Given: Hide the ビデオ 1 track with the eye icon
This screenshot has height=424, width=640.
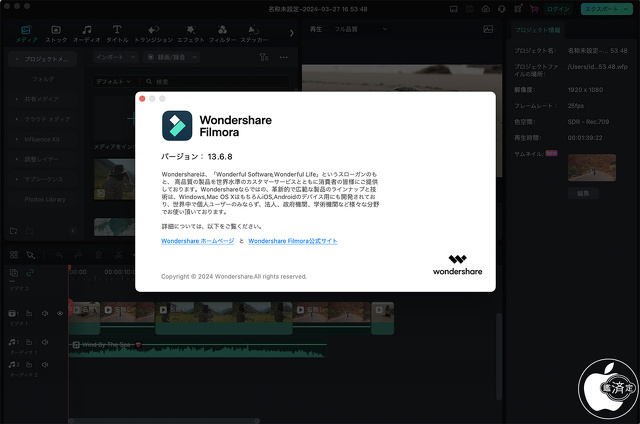Looking at the screenshot, I should click(60, 313).
